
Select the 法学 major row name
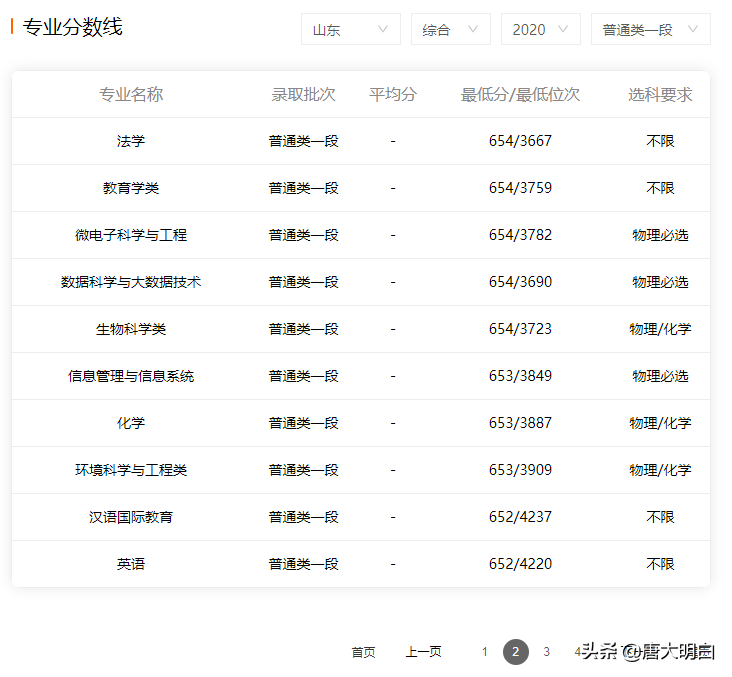[131, 141]
